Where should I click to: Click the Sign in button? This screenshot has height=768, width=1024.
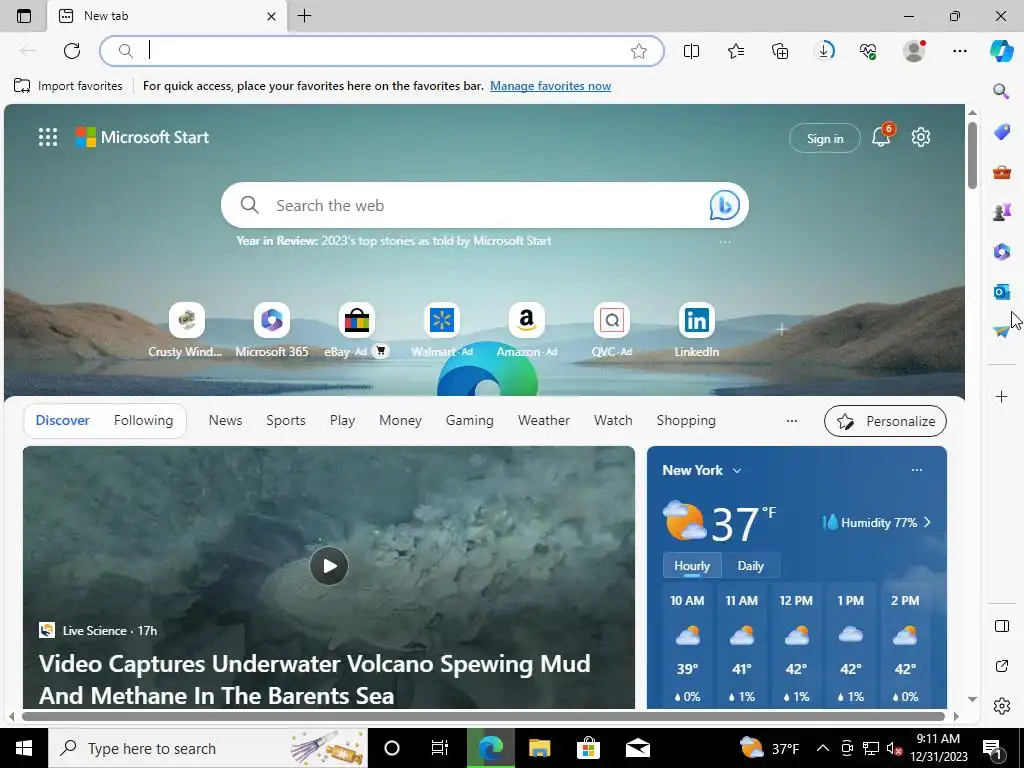point(825,138)
